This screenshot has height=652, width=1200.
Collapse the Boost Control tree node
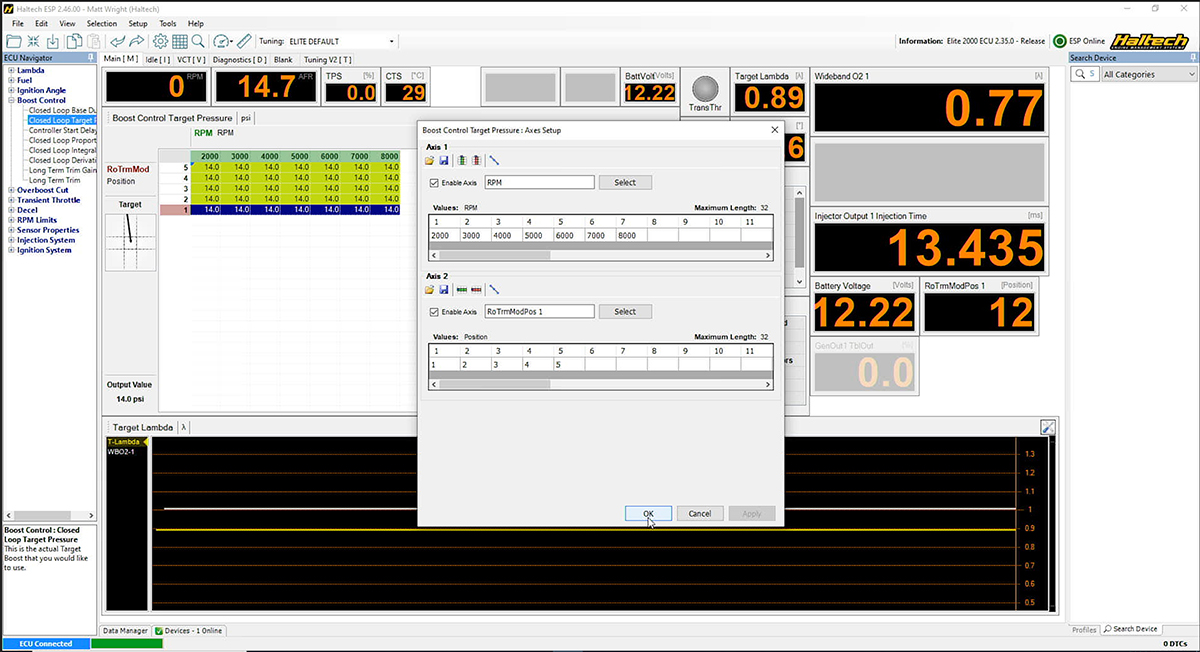(x=11, y=100)
